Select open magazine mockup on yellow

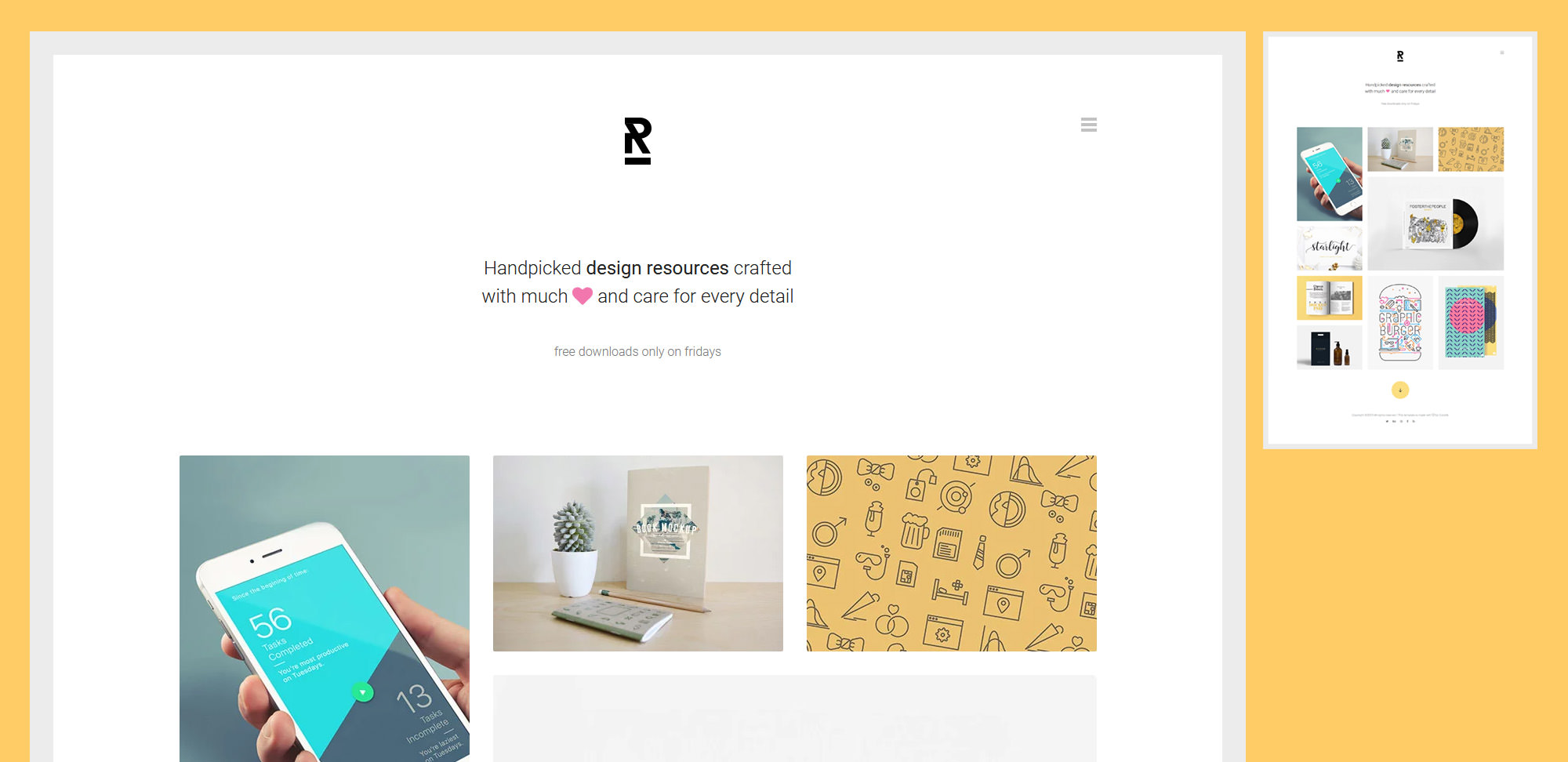(1330, 298)
